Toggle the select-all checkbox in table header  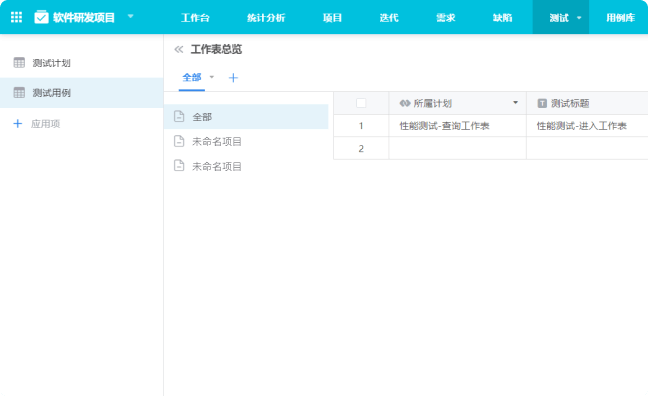tap(361, 103)
